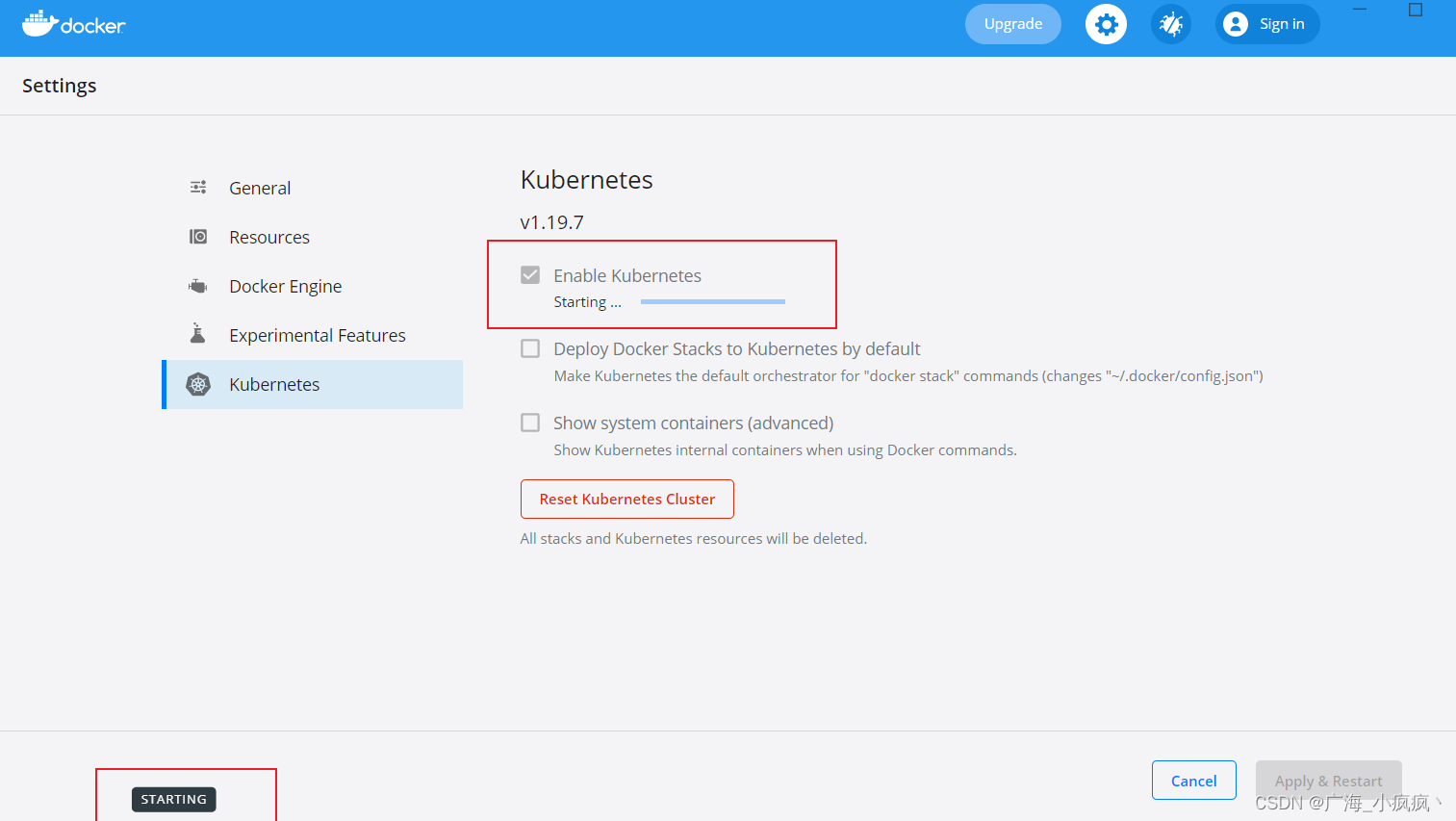Click Reset Kubernetes Cluster button
Screen dimensions: 1456x821
[x=627, y=499]
